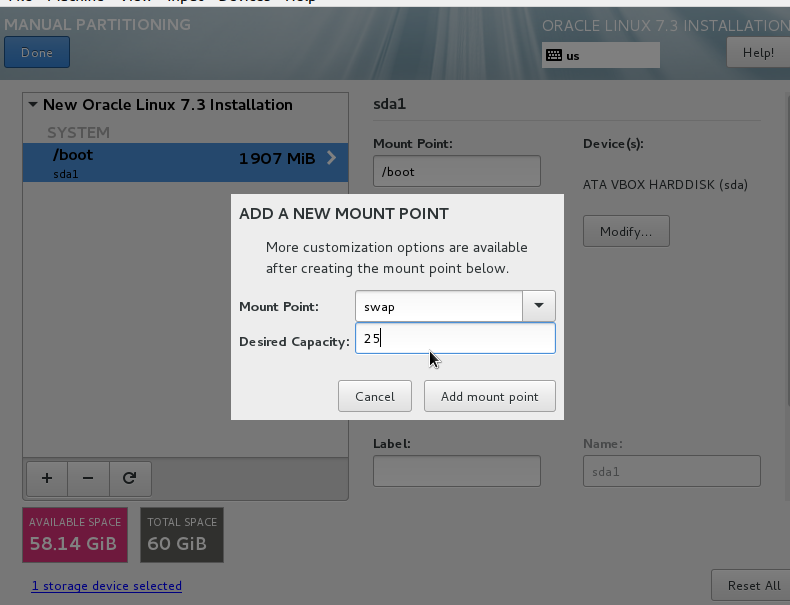This screenshot has width=790, height=605.
Task: Click the Add mount point button
Action: pos(490,396)
